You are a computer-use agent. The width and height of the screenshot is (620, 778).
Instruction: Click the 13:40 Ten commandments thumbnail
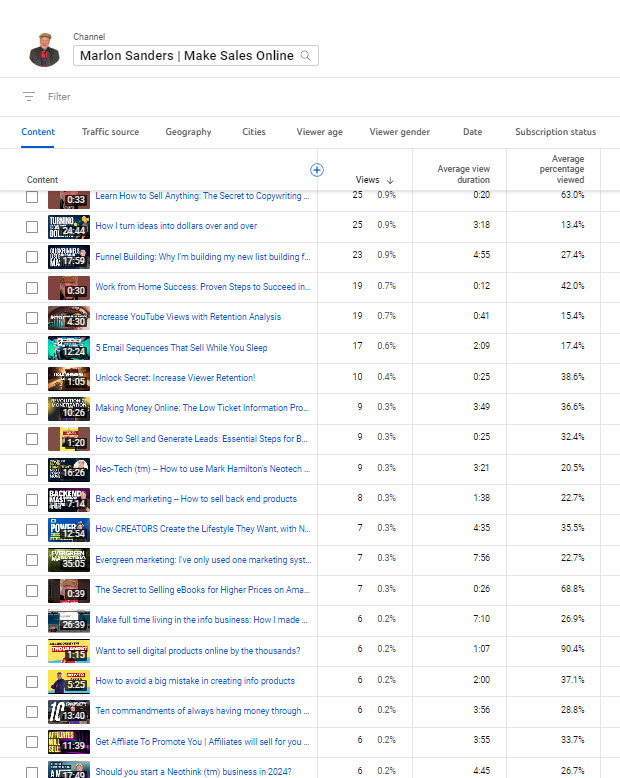pos(69,712)
